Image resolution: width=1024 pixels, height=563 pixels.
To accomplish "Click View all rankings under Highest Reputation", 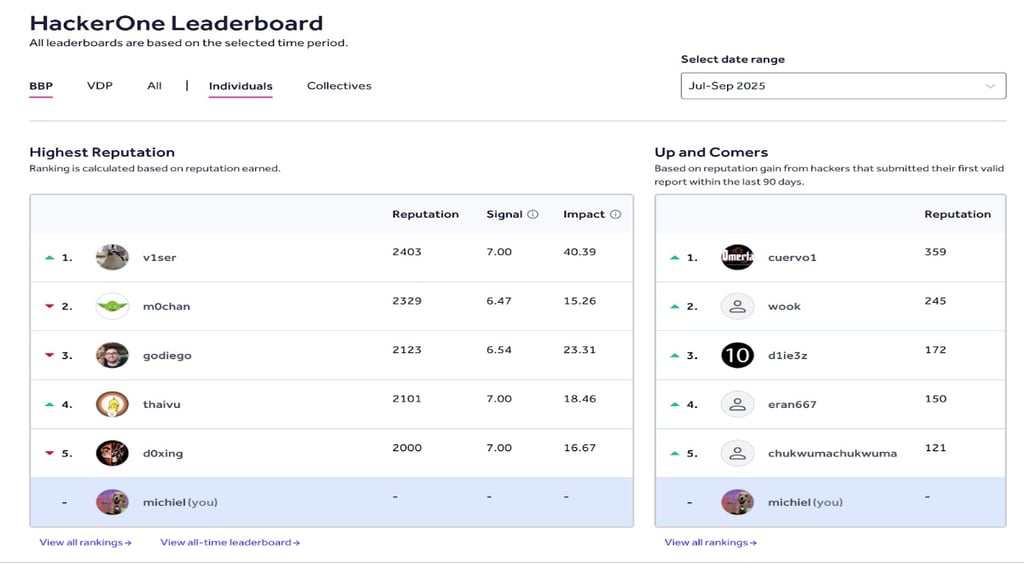I will pos(86,542).
